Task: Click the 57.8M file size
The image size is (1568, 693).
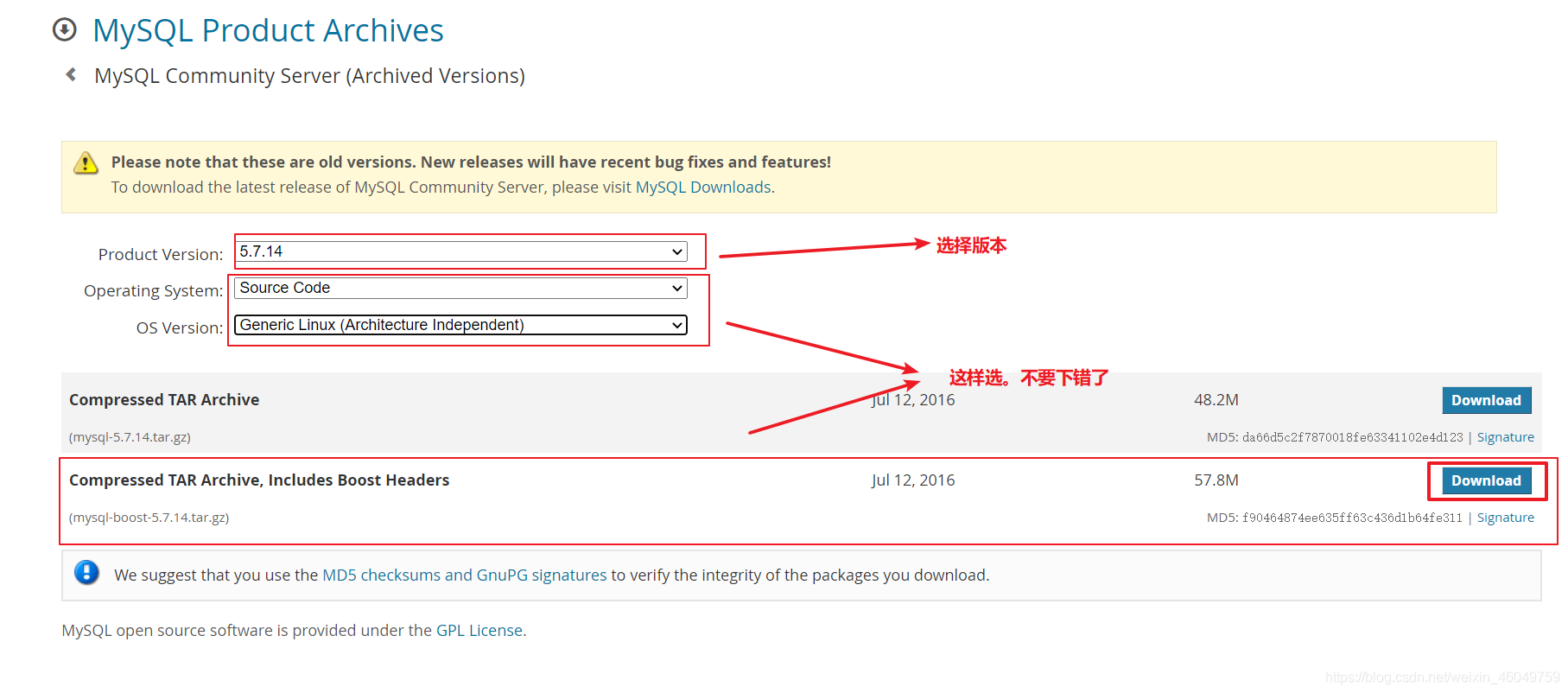Action: click(x=1216, y=480)
